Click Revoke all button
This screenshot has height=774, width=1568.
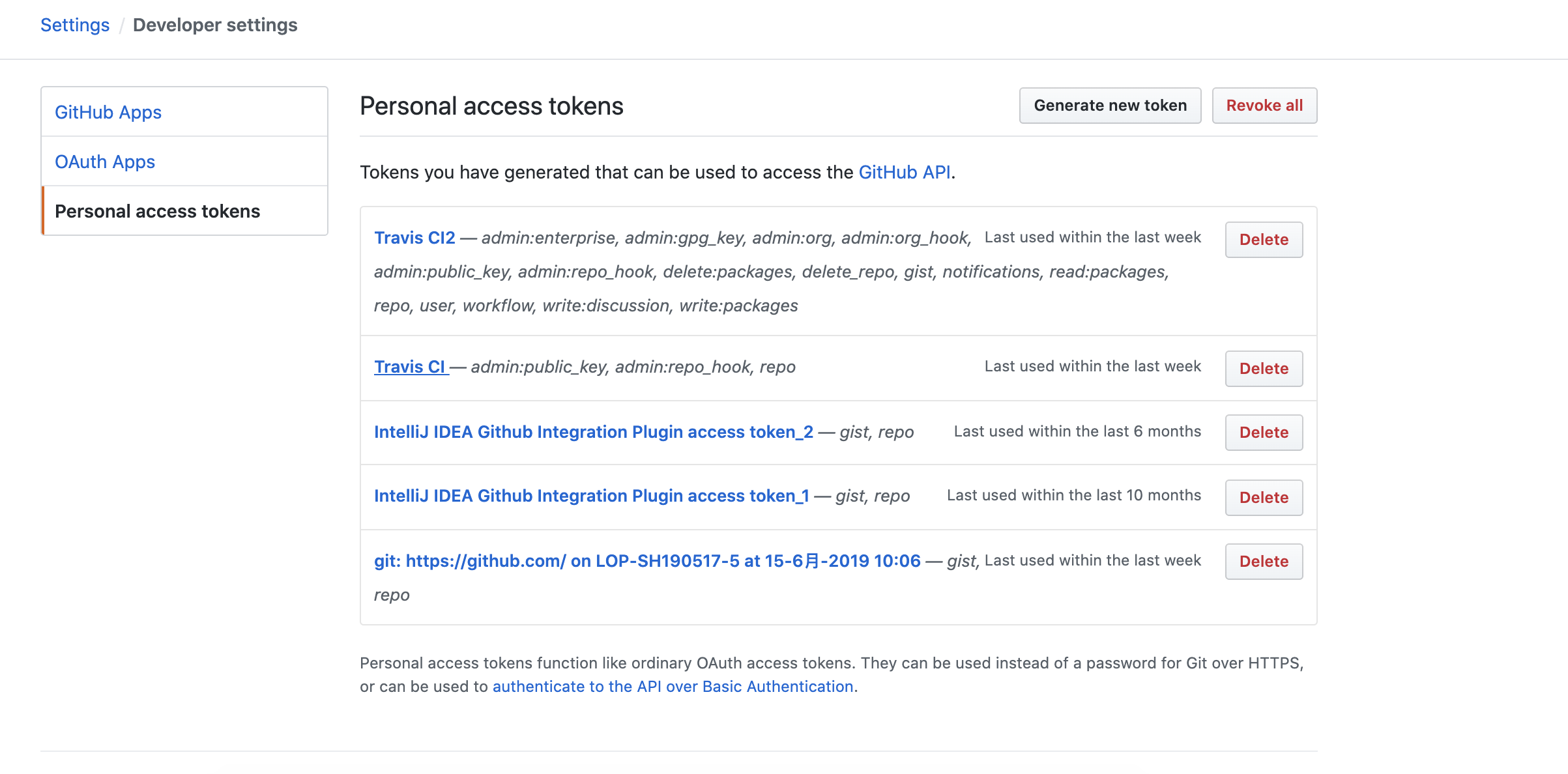(x=1264, y=106)
